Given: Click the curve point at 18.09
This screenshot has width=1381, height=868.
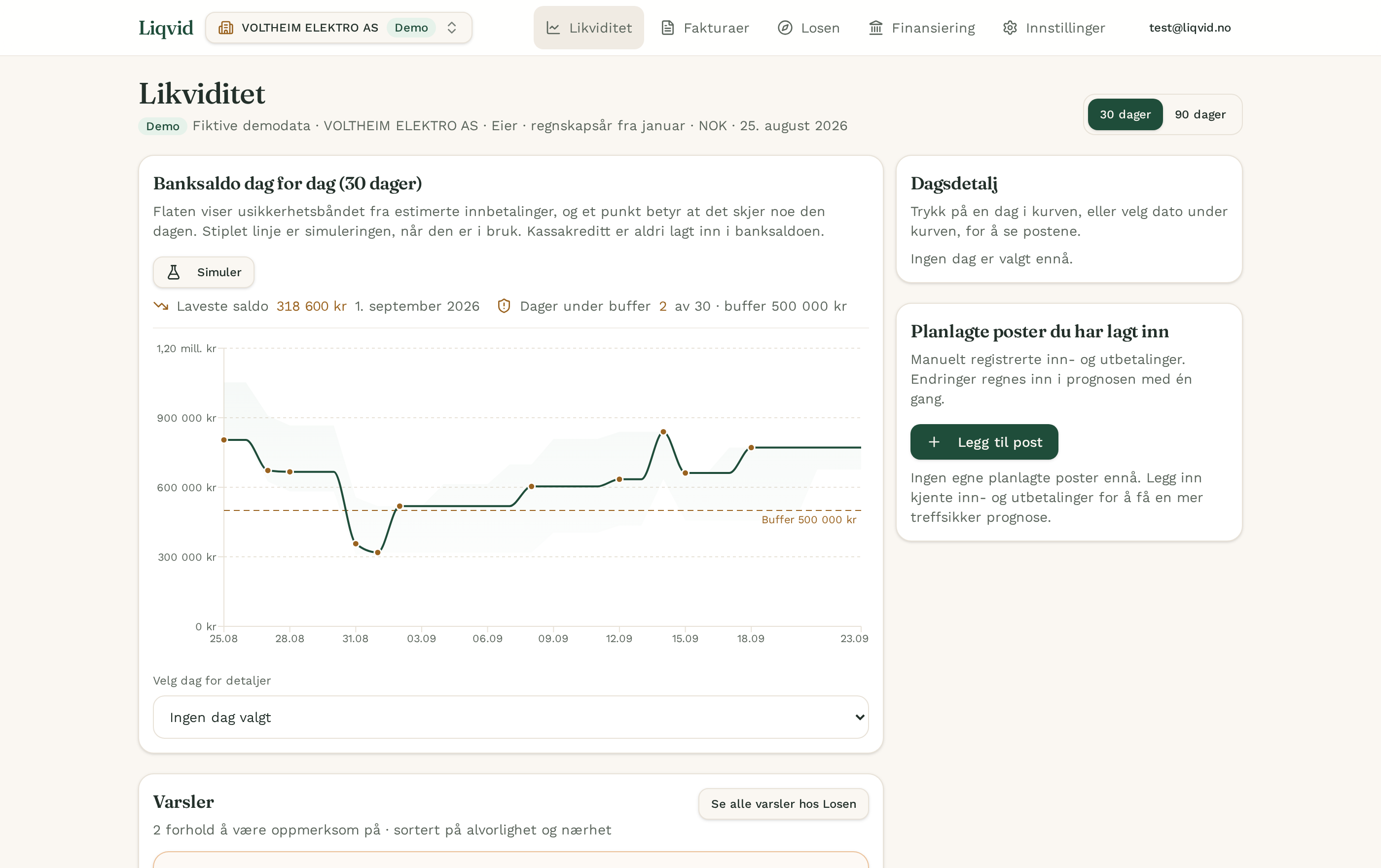Looking at the screenshot, I should click(751, 448).
